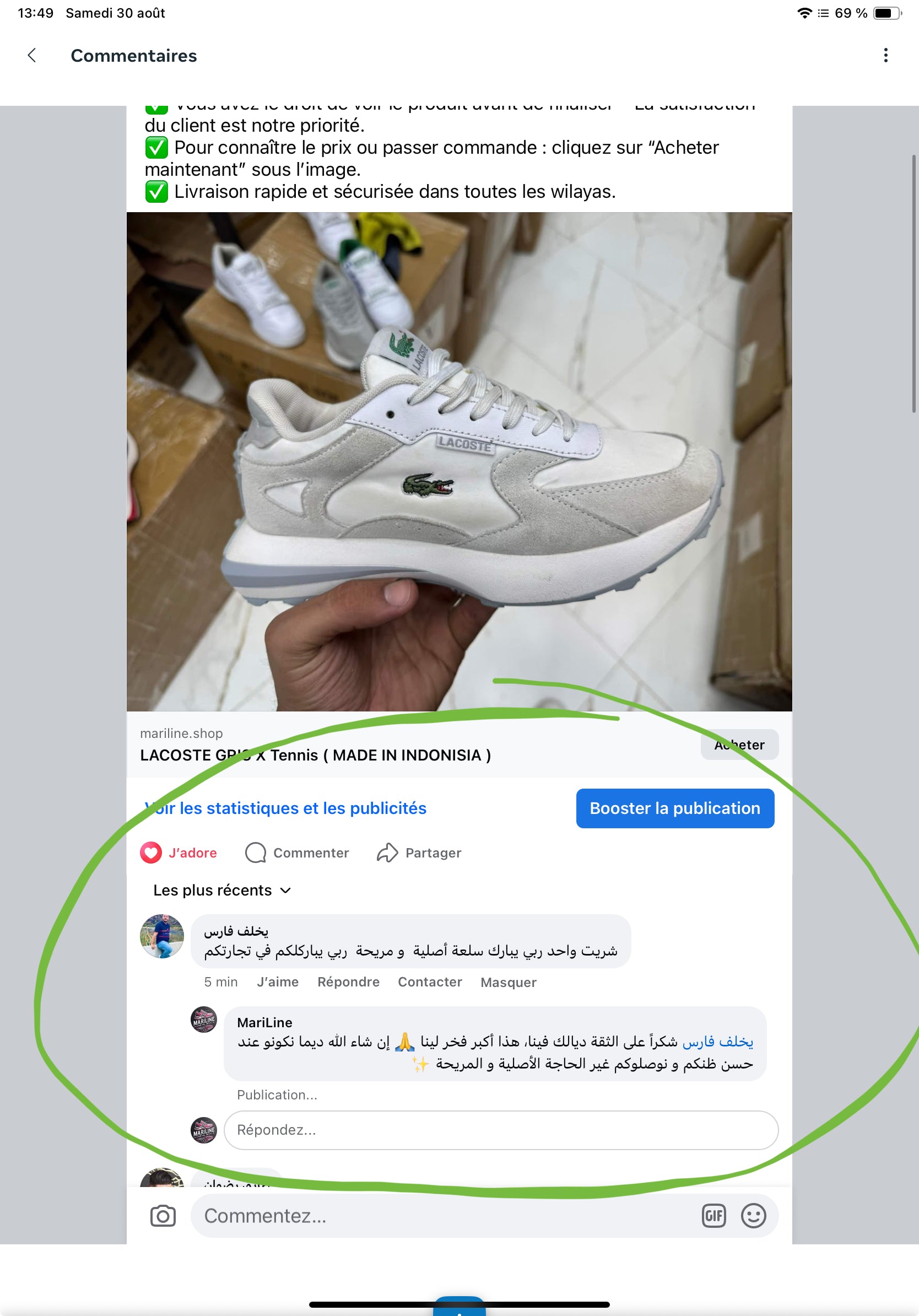
Task: Click the Booster la publication button
Action: pyautogui.click(x=675, y=808)
